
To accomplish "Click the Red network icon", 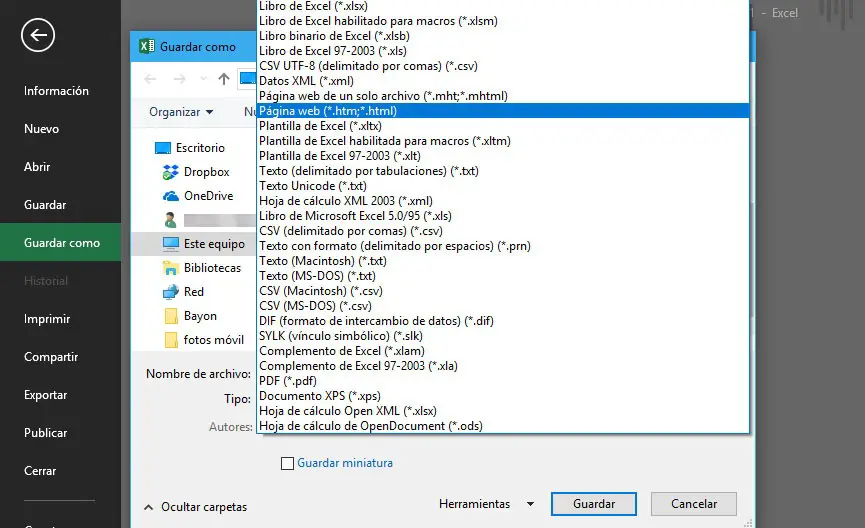I will (169, 292).
